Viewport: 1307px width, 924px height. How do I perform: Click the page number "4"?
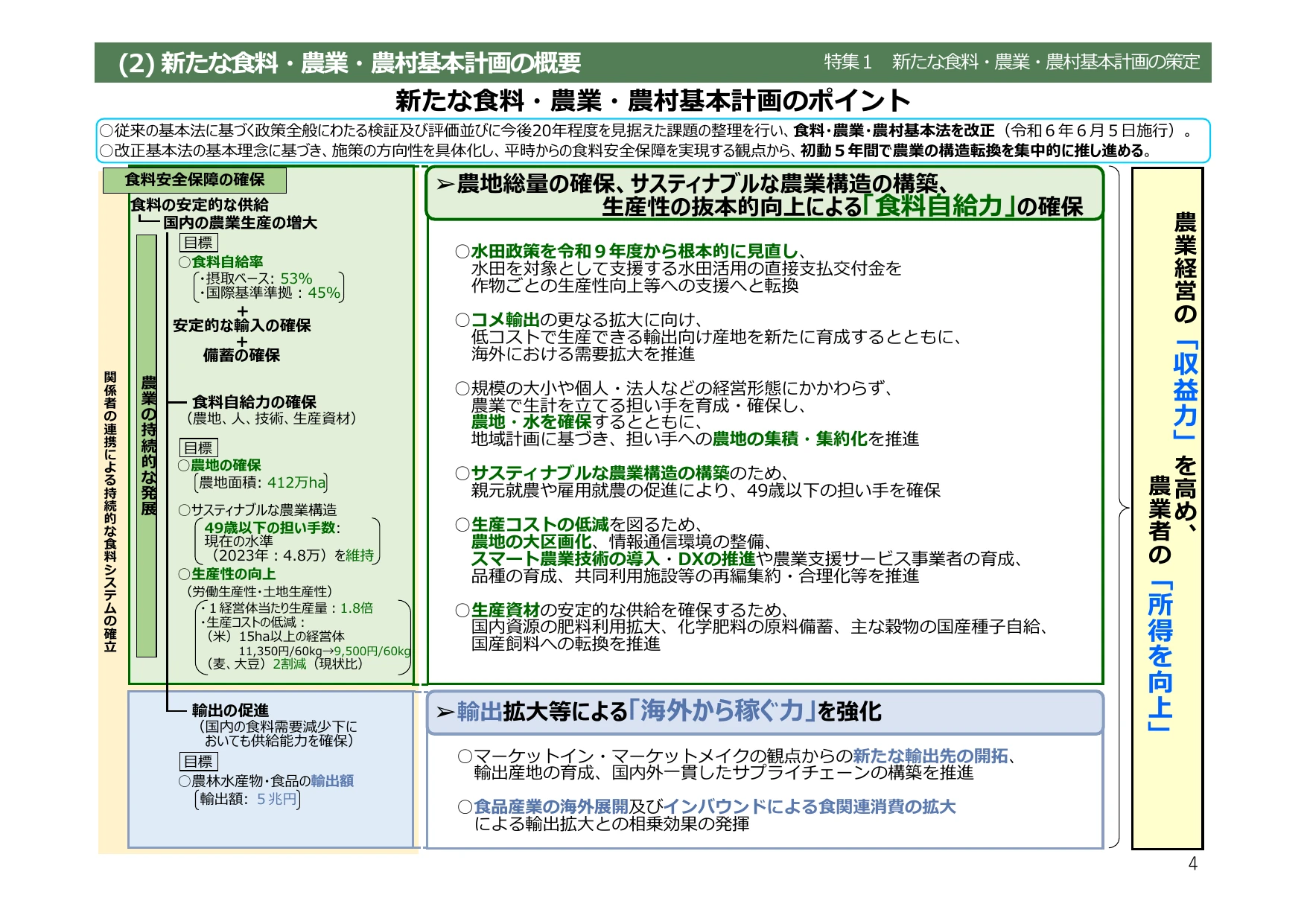pyautogui.click(x=1193, y=864)
